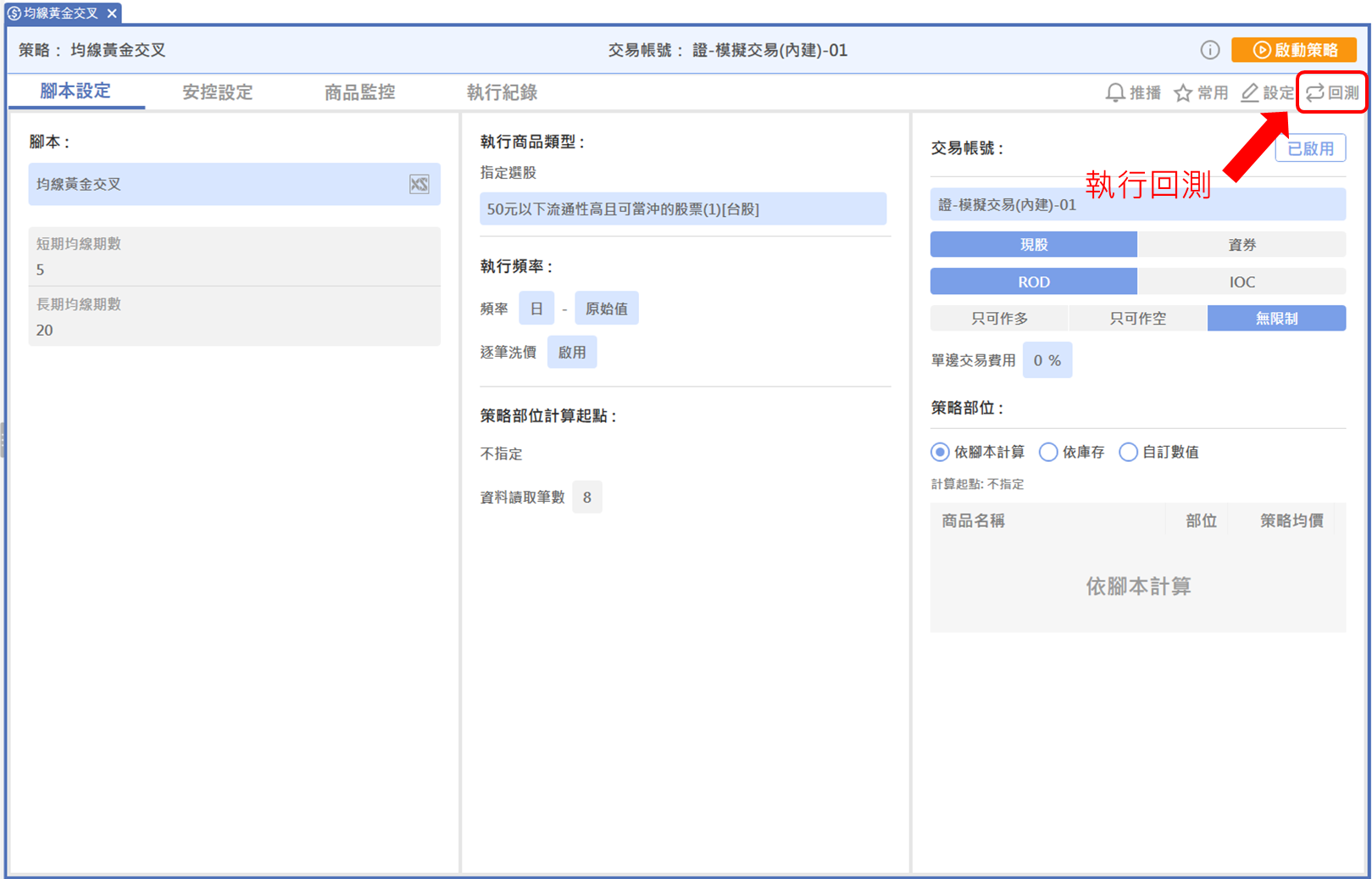The image size is (1372, 879).
Task: Click the info circle icon
Action: point(1209,50)
